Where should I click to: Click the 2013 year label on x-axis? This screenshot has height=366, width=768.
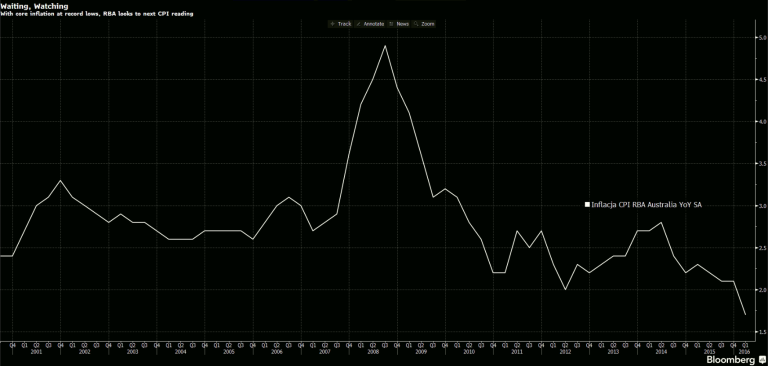tap(613, 351)
